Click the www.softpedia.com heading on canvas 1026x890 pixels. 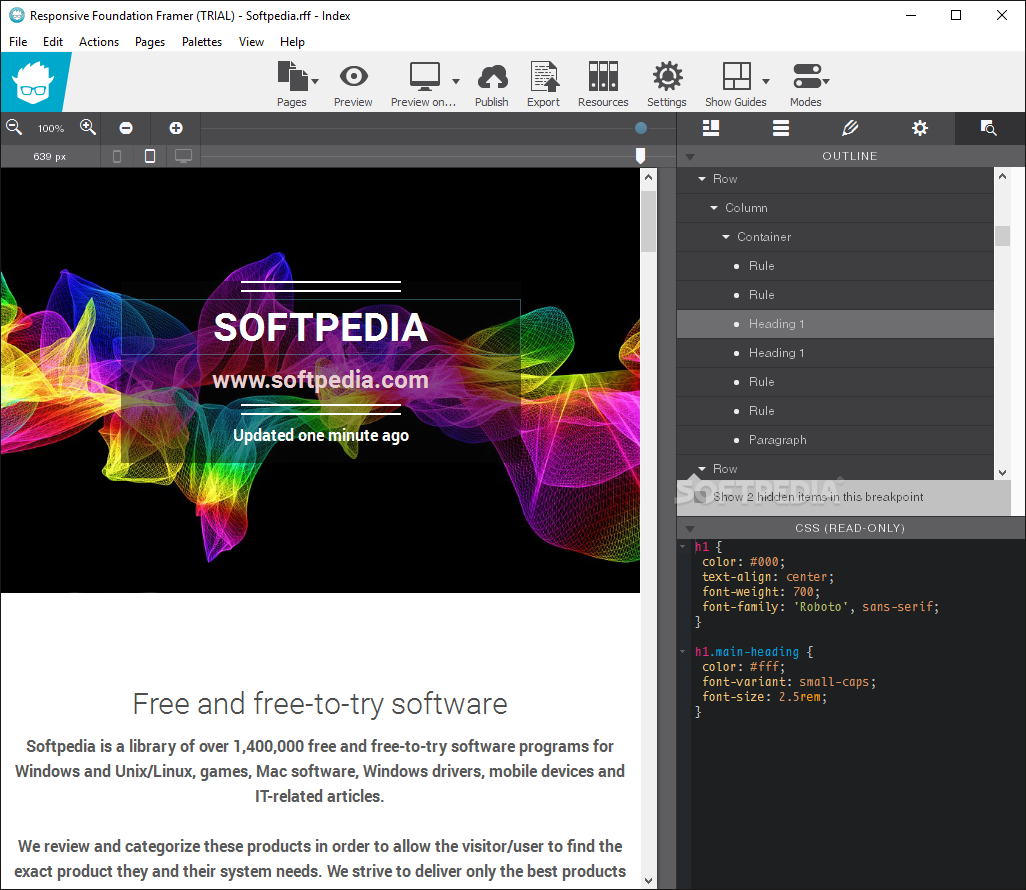point(321,380)
